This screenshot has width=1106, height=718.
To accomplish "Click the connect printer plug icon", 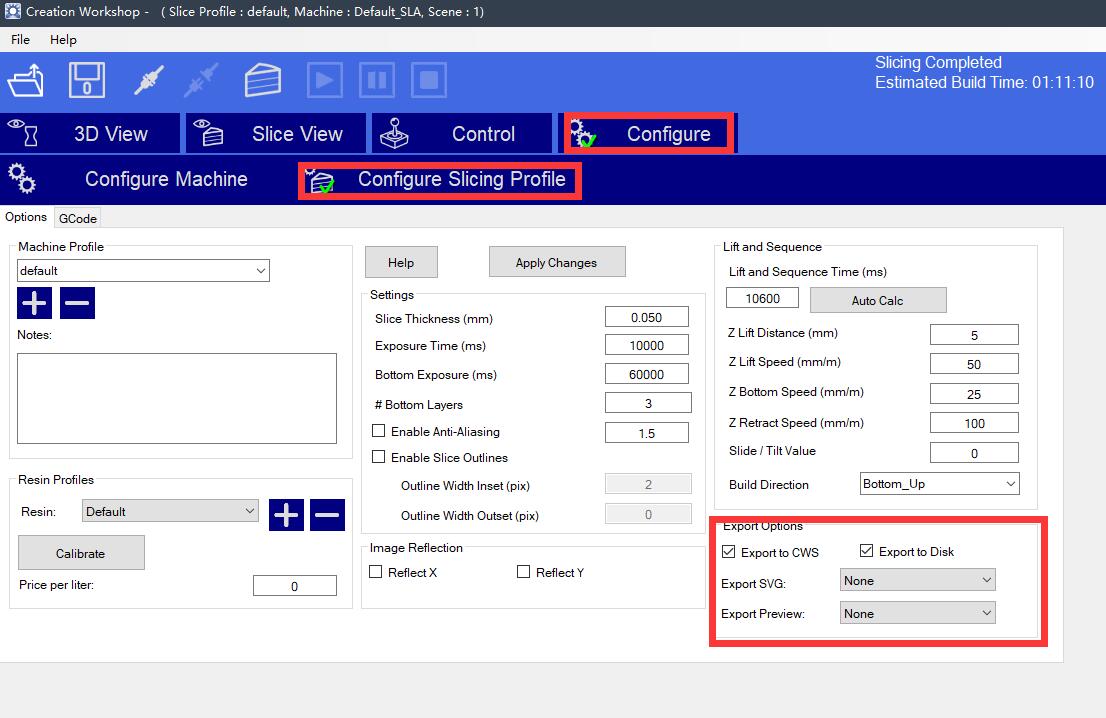I will (147, 80).
